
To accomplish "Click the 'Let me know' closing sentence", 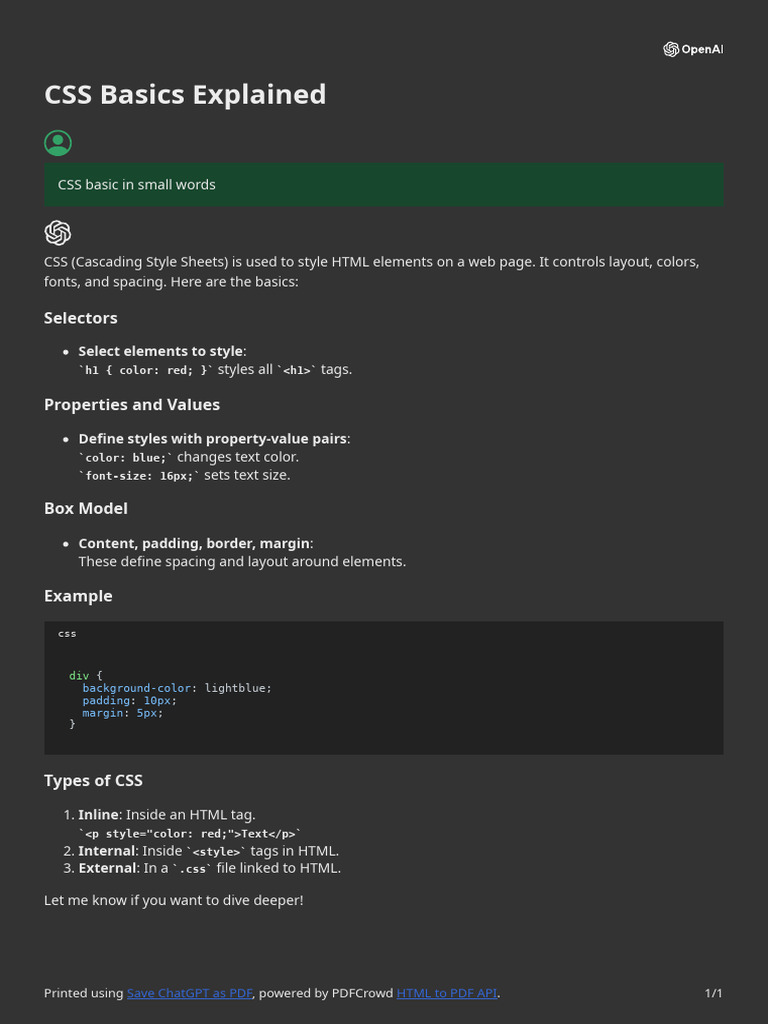I will [x=173, y=900].
